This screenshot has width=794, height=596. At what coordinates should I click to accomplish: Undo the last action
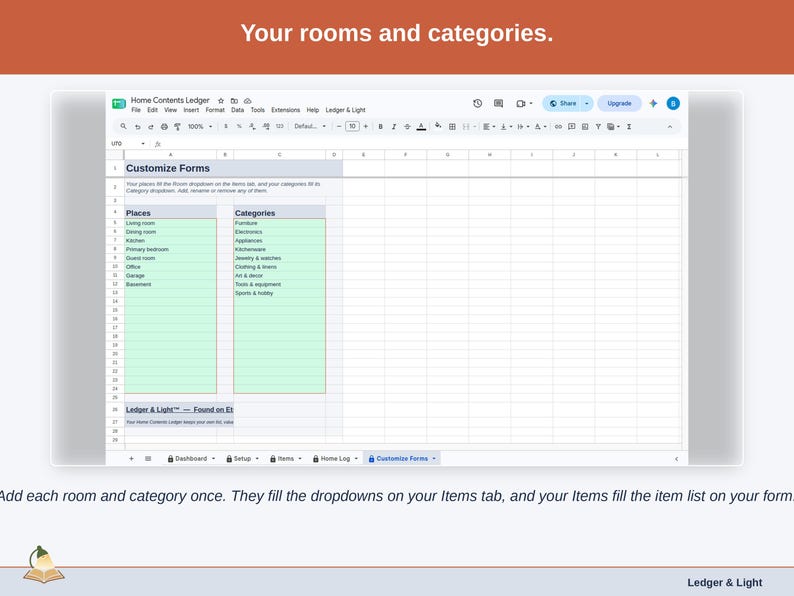[137, 127]
